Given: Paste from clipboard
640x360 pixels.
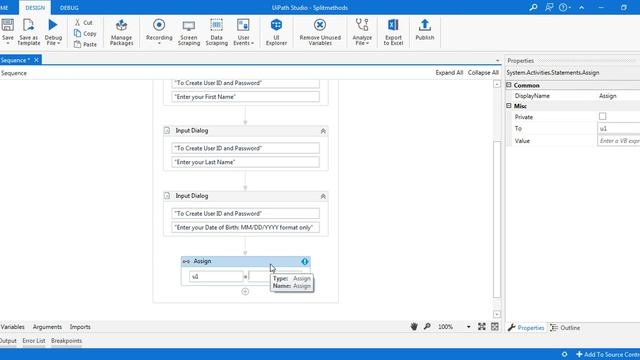Looking at the screenshot, I should 85,44.
